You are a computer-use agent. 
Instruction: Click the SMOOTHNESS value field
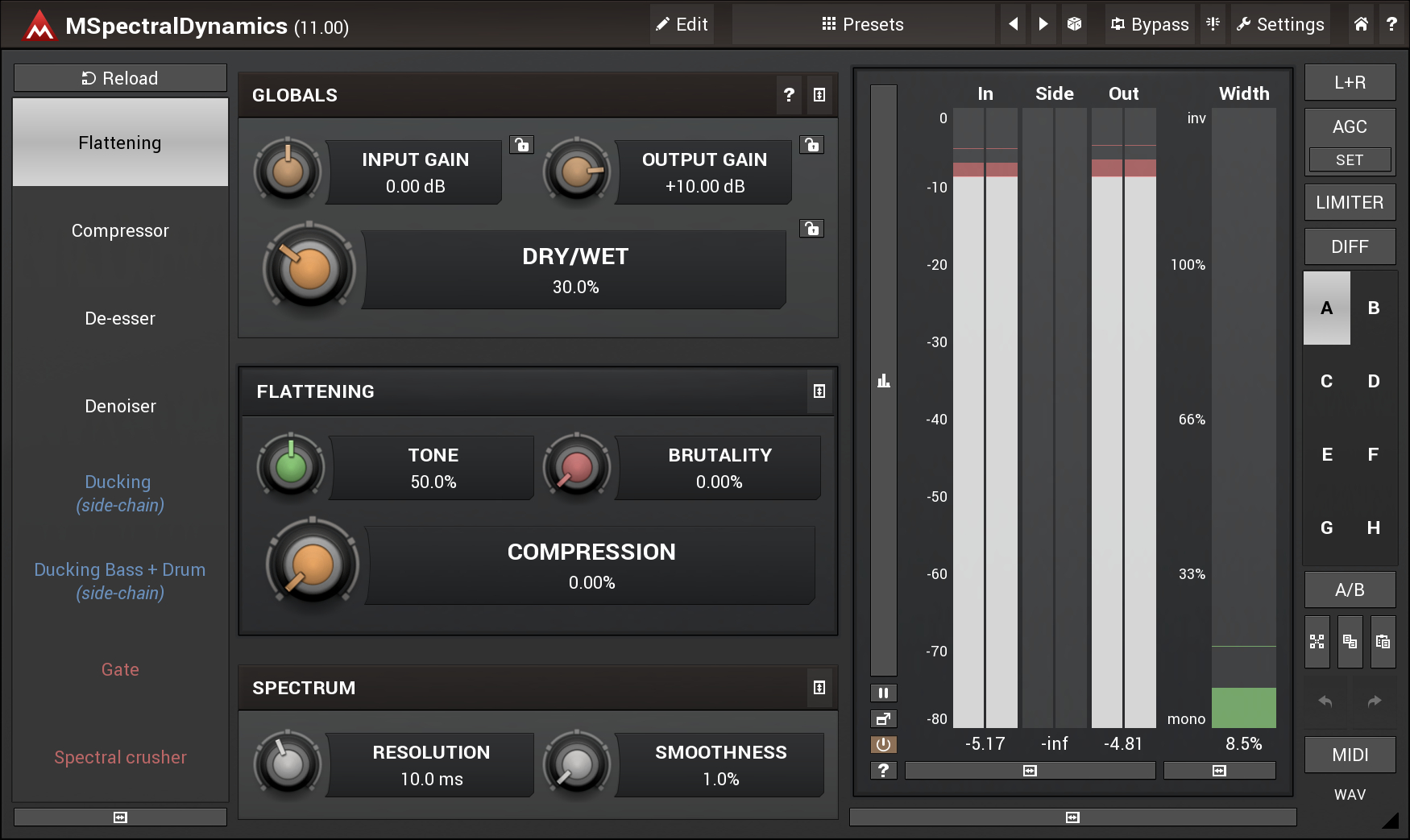pos(720,765)
